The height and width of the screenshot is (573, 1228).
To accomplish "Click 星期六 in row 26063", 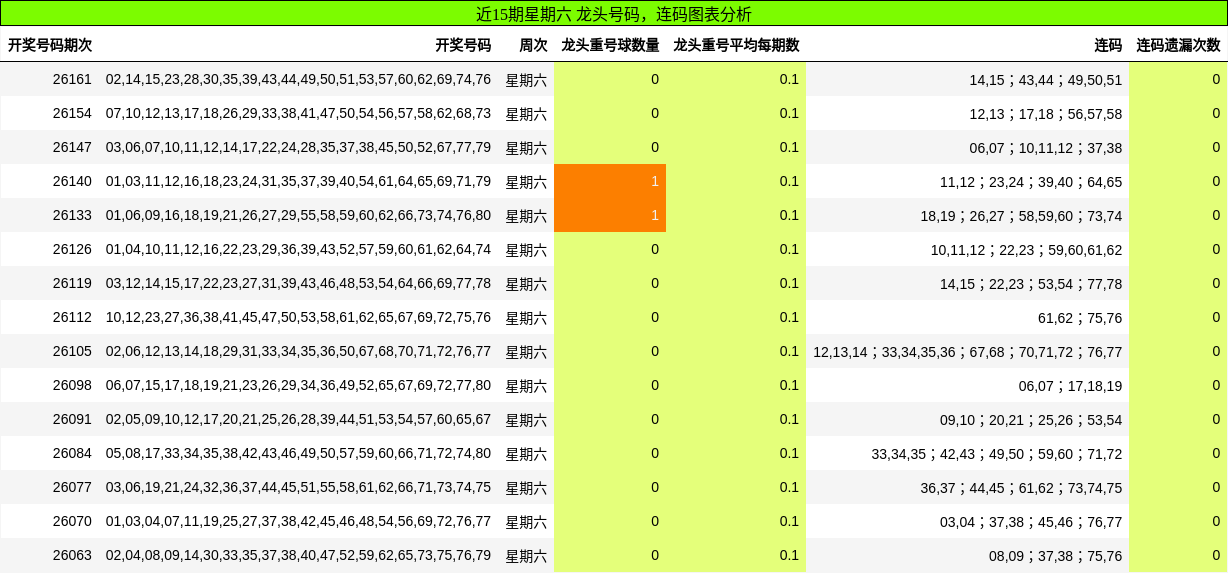I will (526, 556).
